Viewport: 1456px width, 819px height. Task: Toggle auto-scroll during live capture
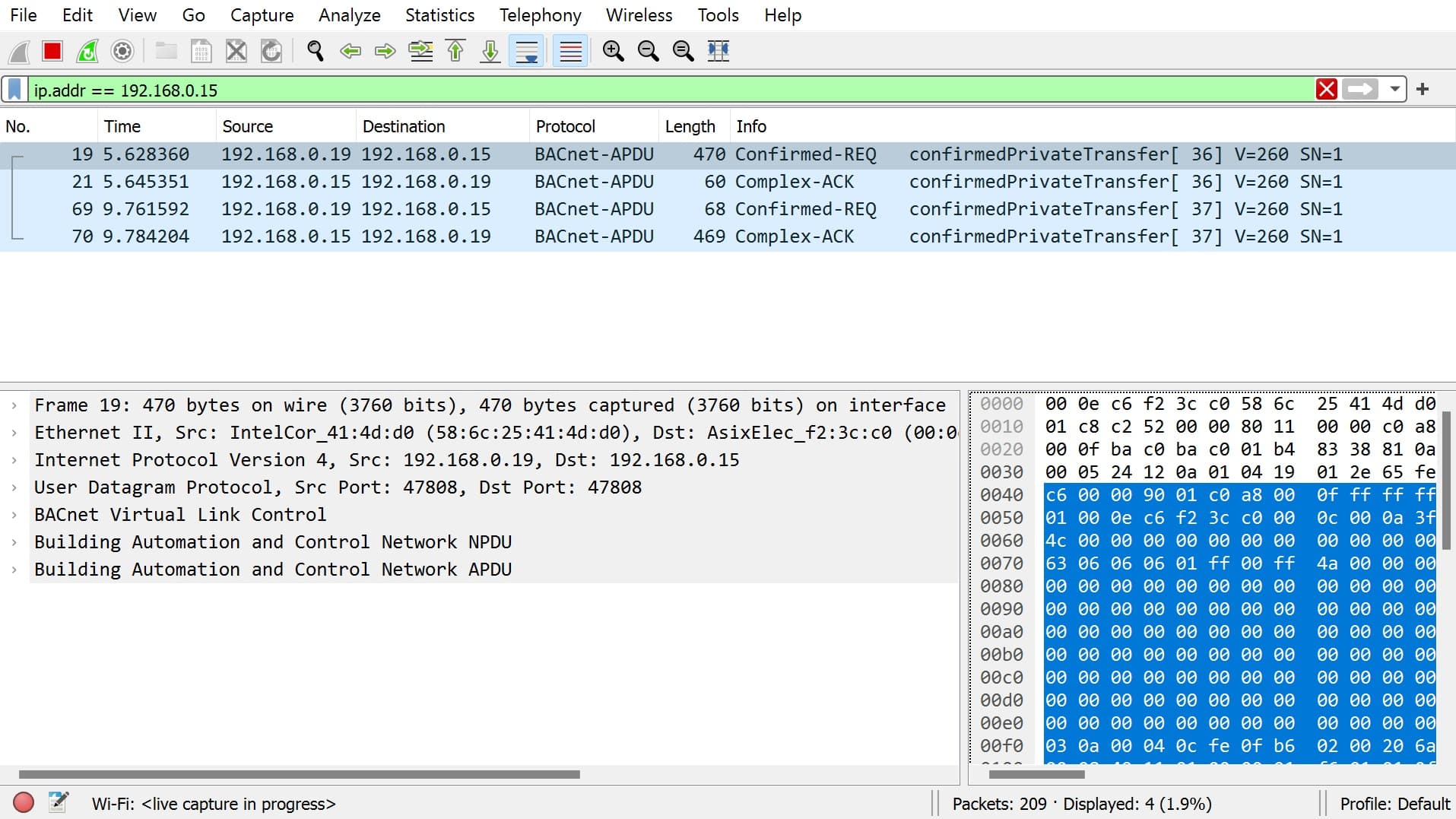coord(525,51)
